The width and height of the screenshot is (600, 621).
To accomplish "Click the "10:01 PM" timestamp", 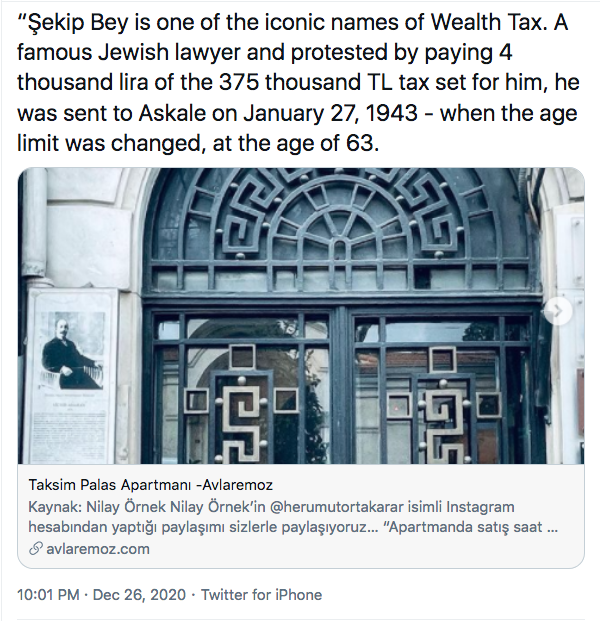I will [x=50, y=594].
